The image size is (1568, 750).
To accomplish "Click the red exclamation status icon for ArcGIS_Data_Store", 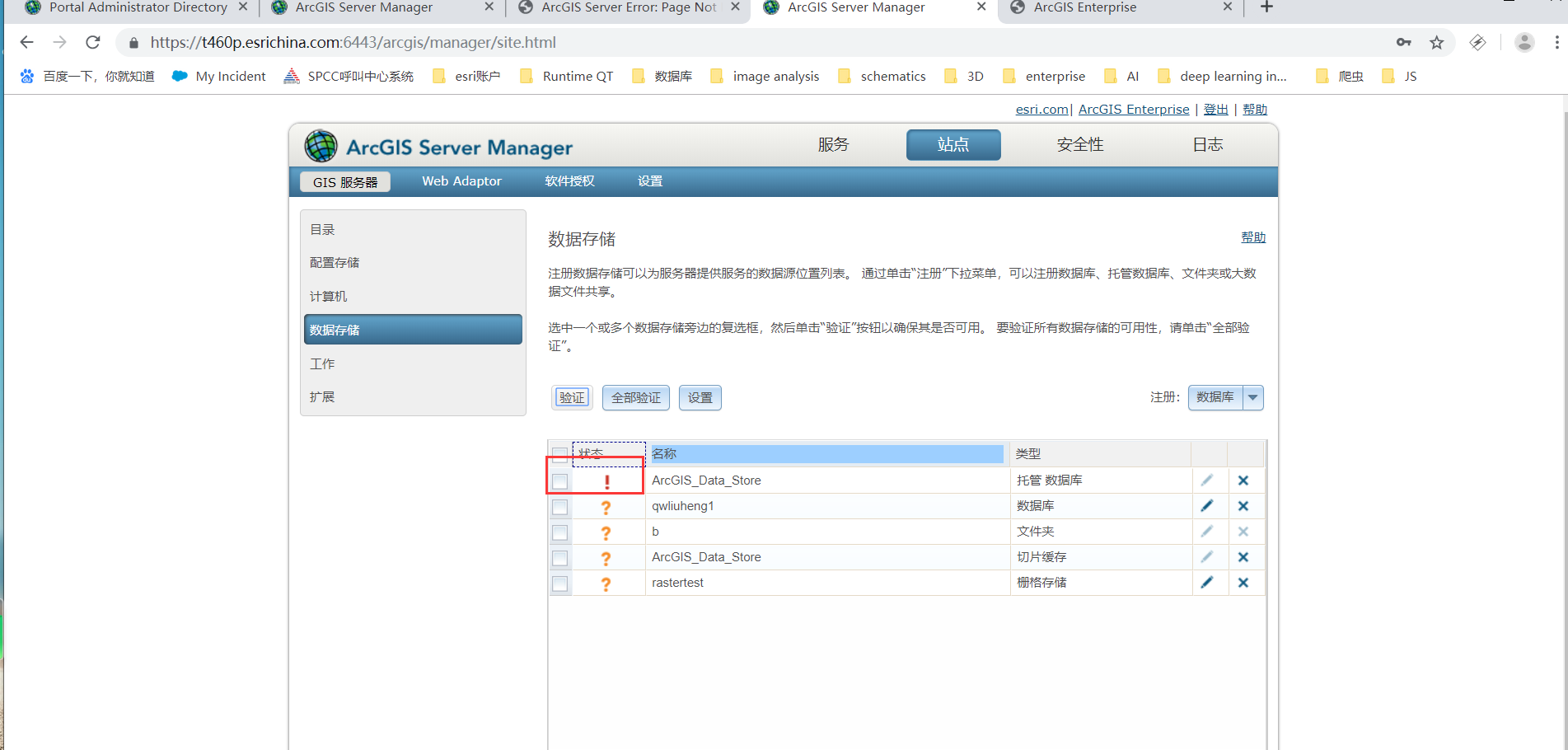I will [x=607, y=481].
